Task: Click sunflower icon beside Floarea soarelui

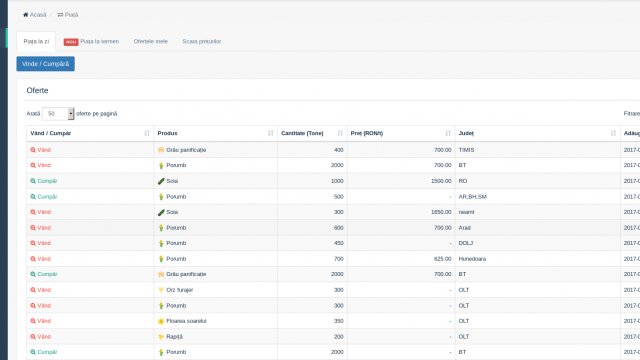Action: pyautogui.click(x=161, y=321)
